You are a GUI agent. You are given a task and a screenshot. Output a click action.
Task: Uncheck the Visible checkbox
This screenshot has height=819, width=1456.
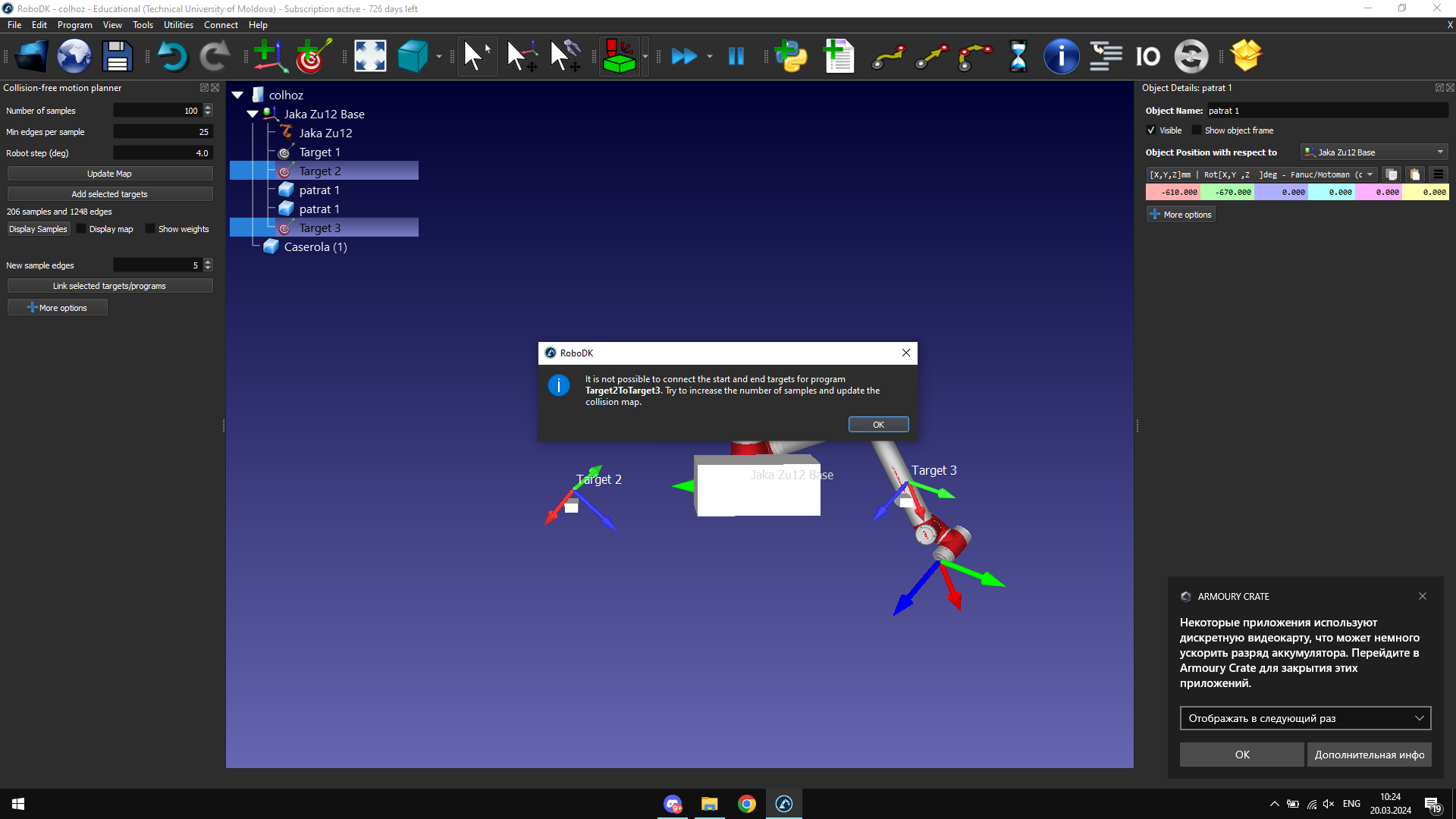1151,130
